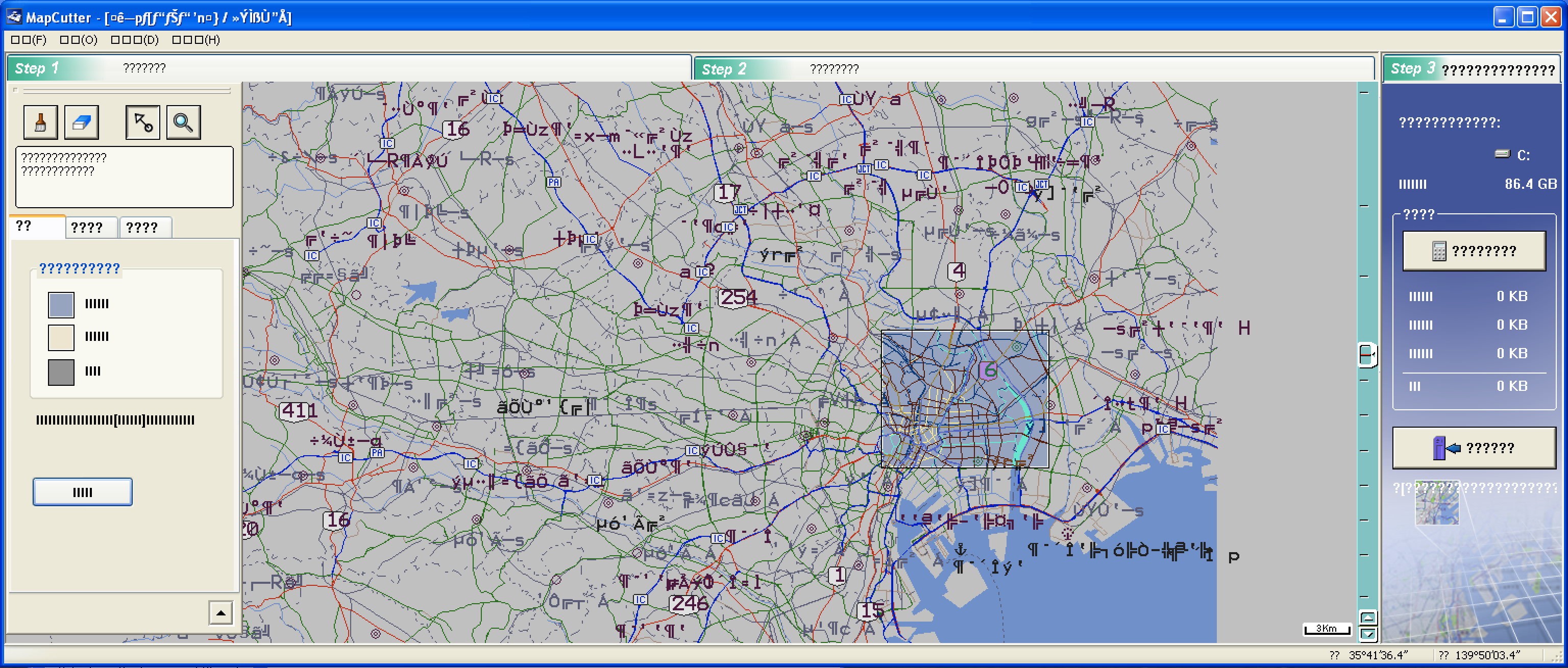
Task: Switch to the first left panel tab
Action: [38, 226]
